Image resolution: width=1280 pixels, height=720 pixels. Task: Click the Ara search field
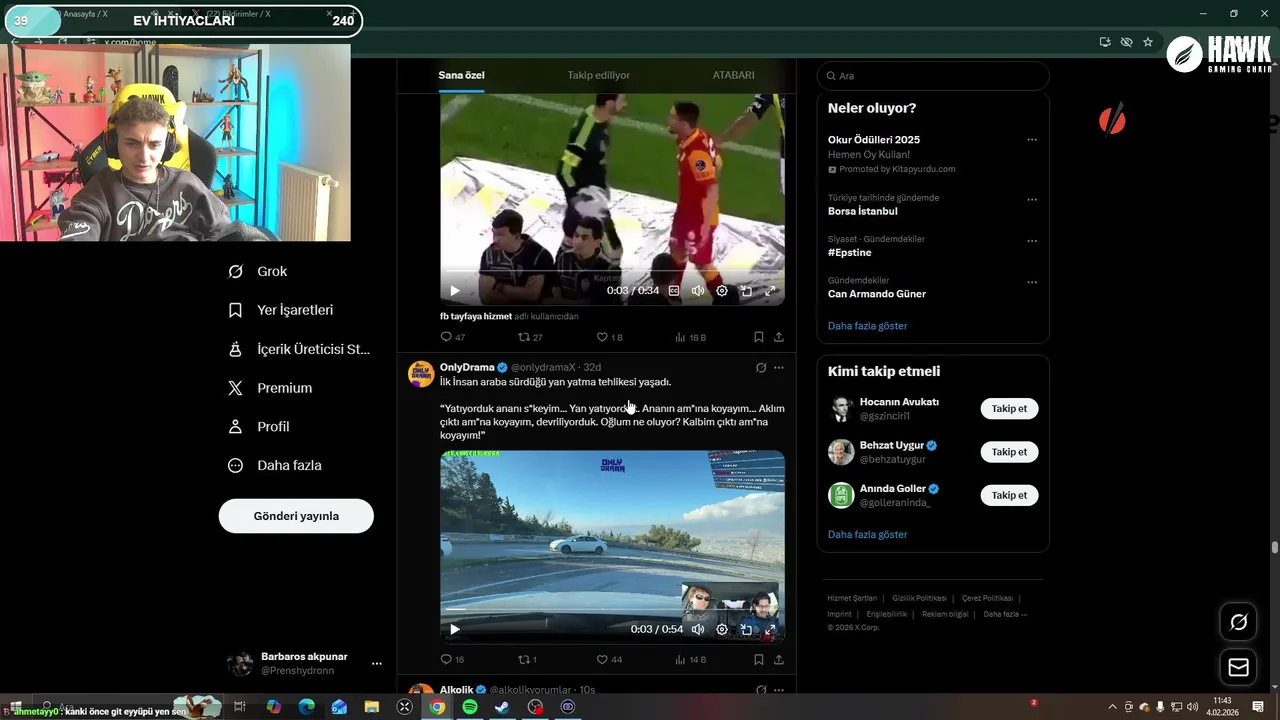tap(933, 76)
